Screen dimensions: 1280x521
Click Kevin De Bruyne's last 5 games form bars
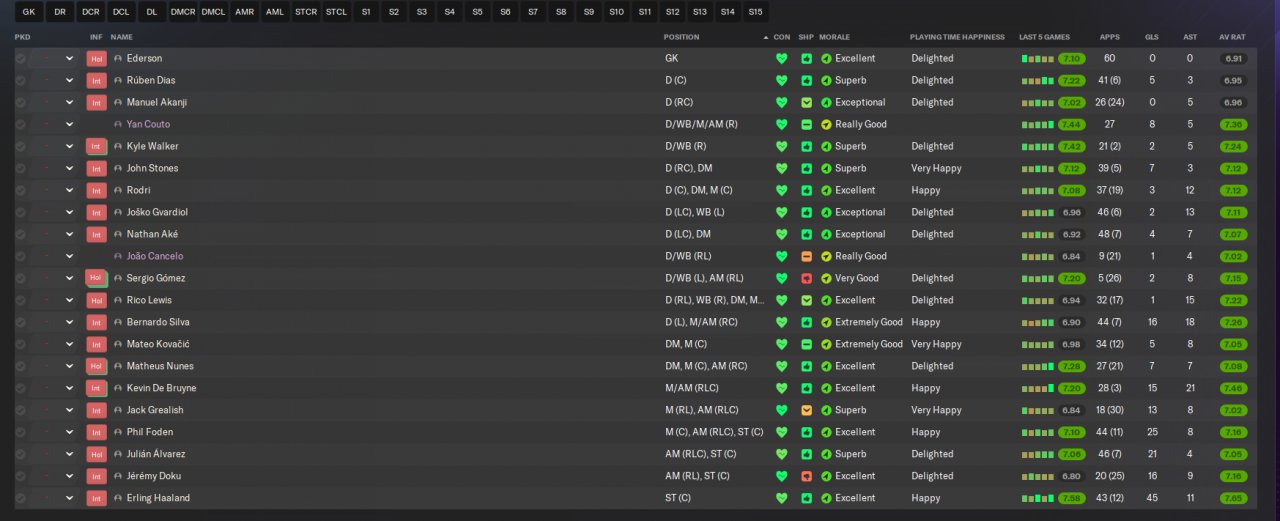tap(1037, 388)
